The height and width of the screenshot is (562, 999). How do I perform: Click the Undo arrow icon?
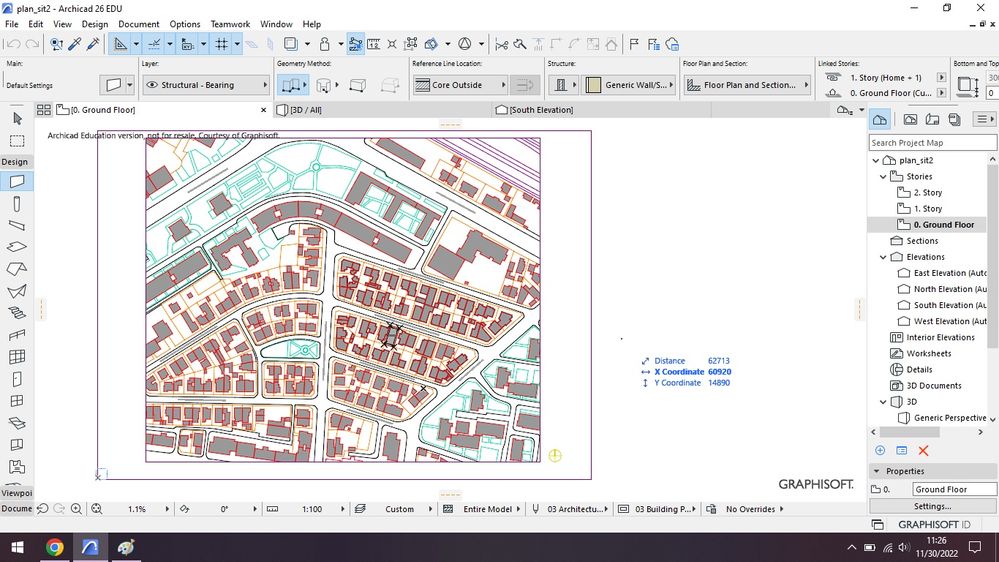[13, 44]
